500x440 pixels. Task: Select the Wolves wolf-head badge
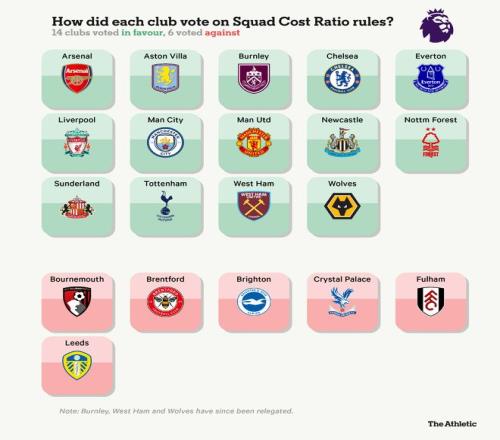click(342, 206)
